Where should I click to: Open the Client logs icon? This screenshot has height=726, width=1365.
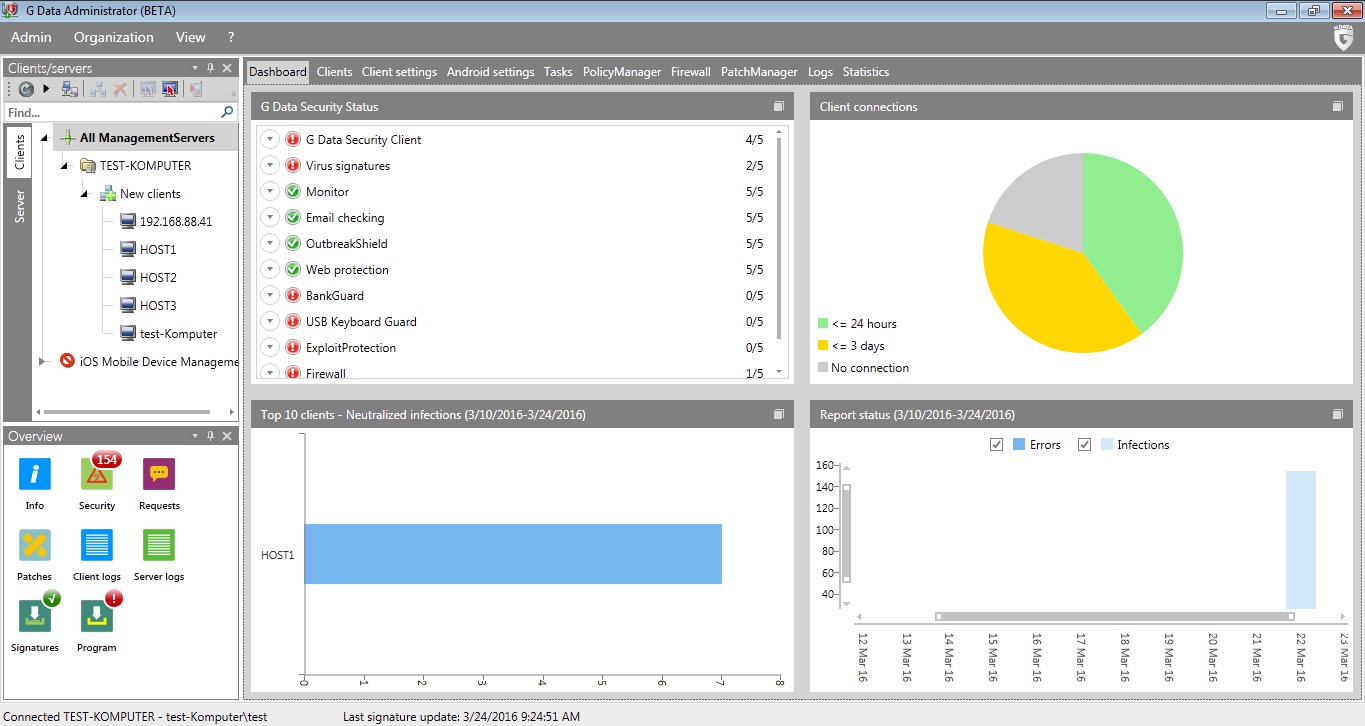(97, 545)
